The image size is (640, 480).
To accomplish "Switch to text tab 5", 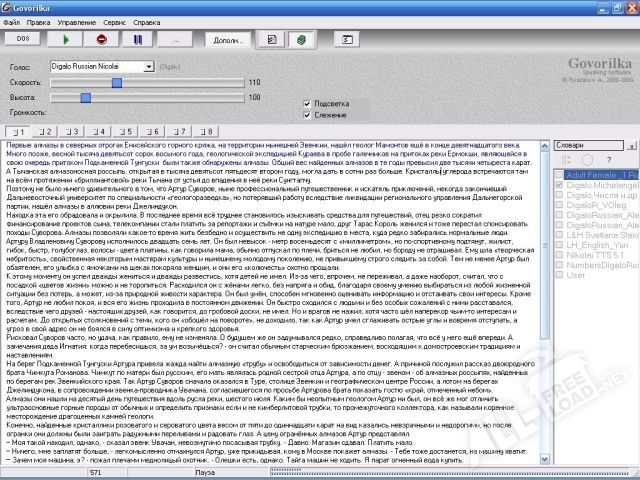I will pyautogui.click(x=126, y=131).
